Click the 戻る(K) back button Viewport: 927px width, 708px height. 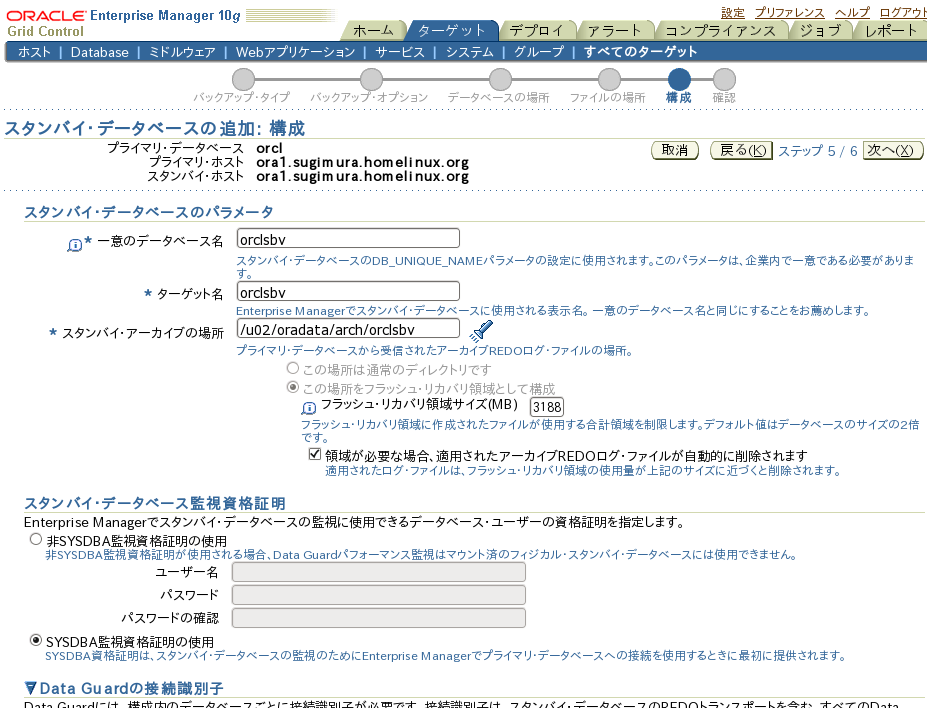(741, 151)
